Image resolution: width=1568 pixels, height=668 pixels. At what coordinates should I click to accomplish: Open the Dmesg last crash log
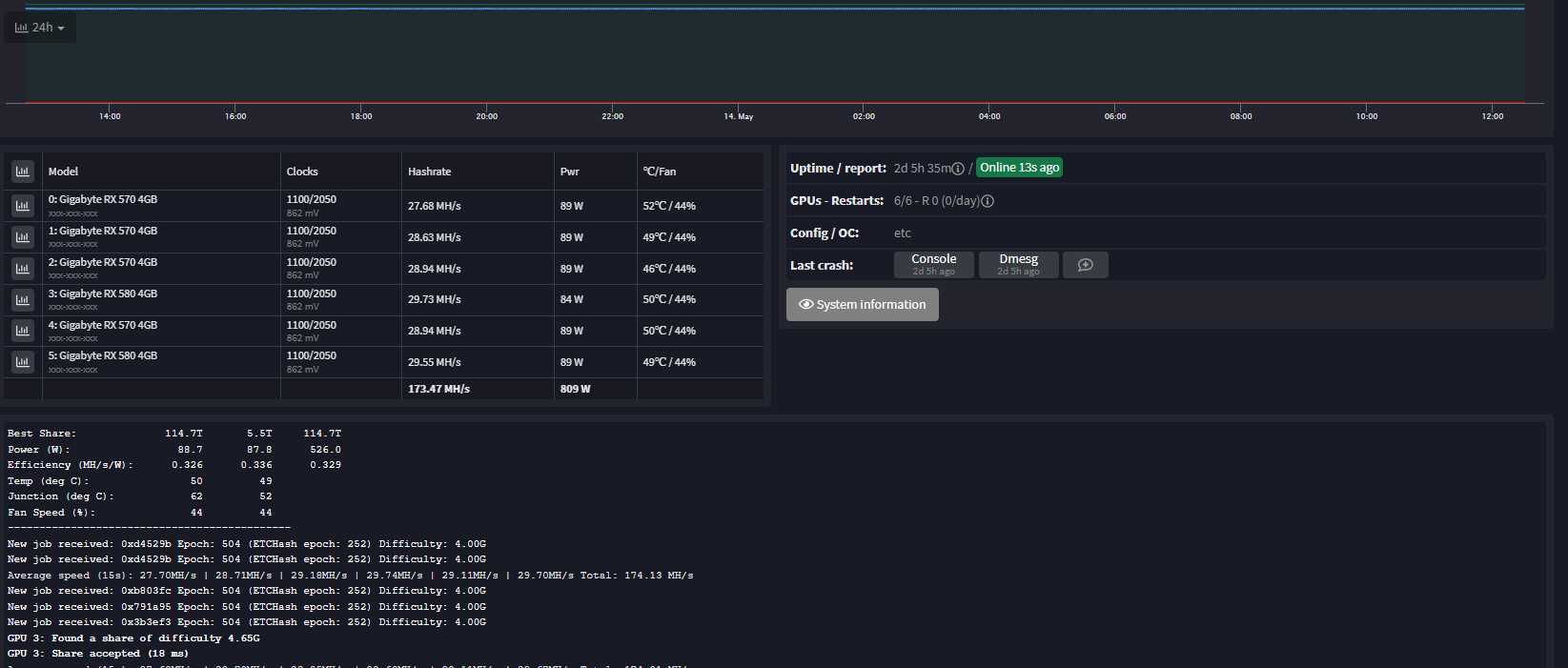coord(1018,265)
